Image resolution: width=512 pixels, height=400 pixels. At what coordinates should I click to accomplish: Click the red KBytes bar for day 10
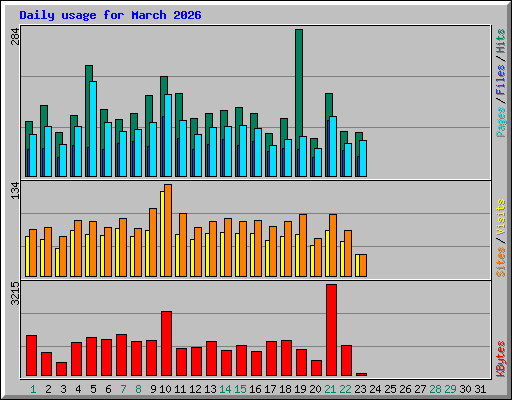(167, 344)
